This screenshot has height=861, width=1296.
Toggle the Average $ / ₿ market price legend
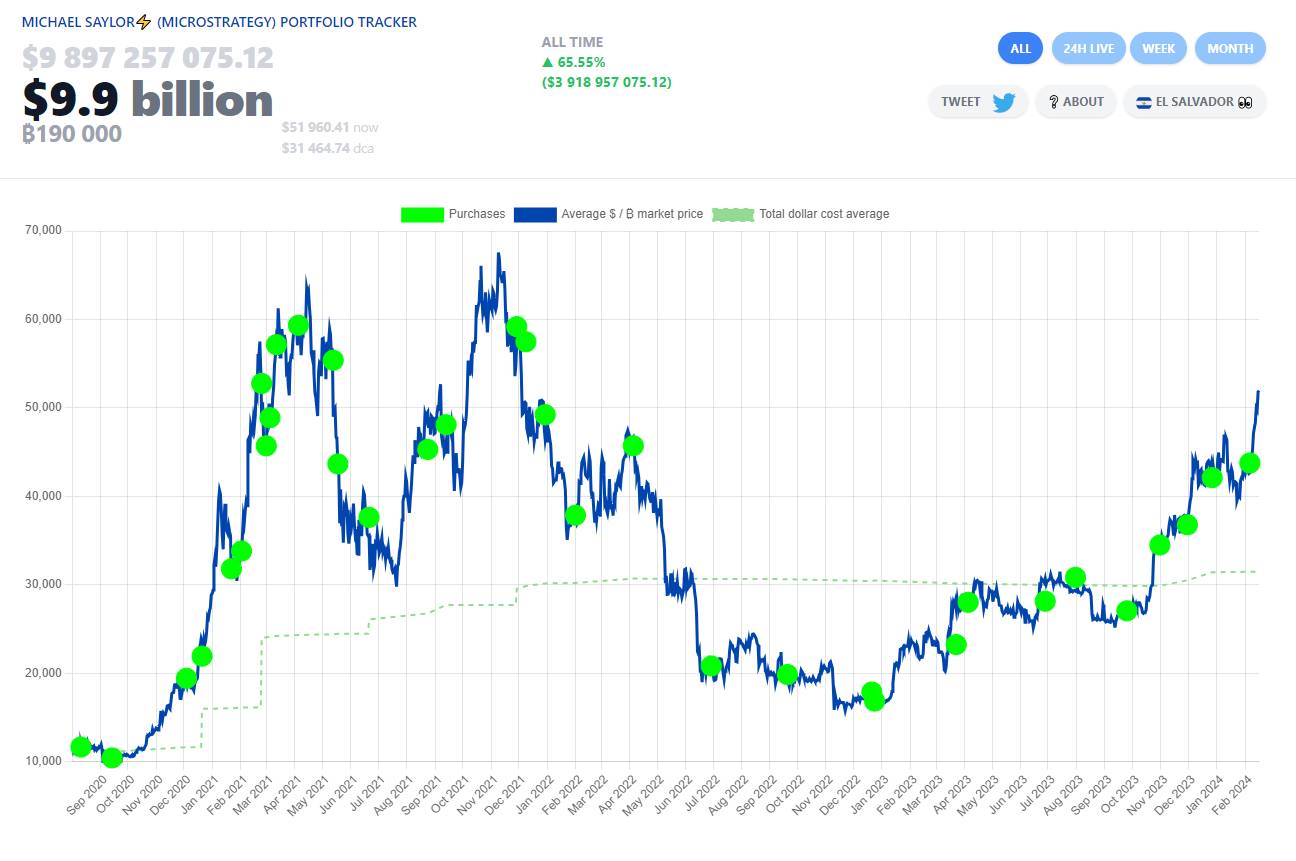pos(609,214)
